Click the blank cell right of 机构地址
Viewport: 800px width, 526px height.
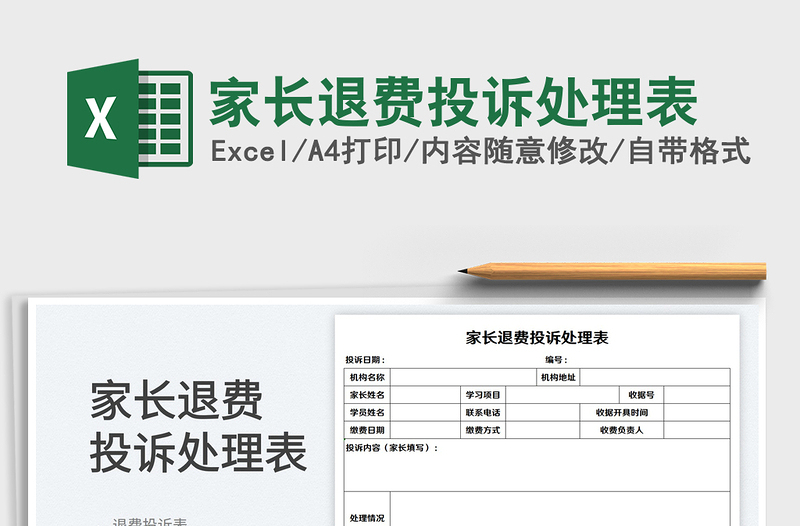(655, 378)
